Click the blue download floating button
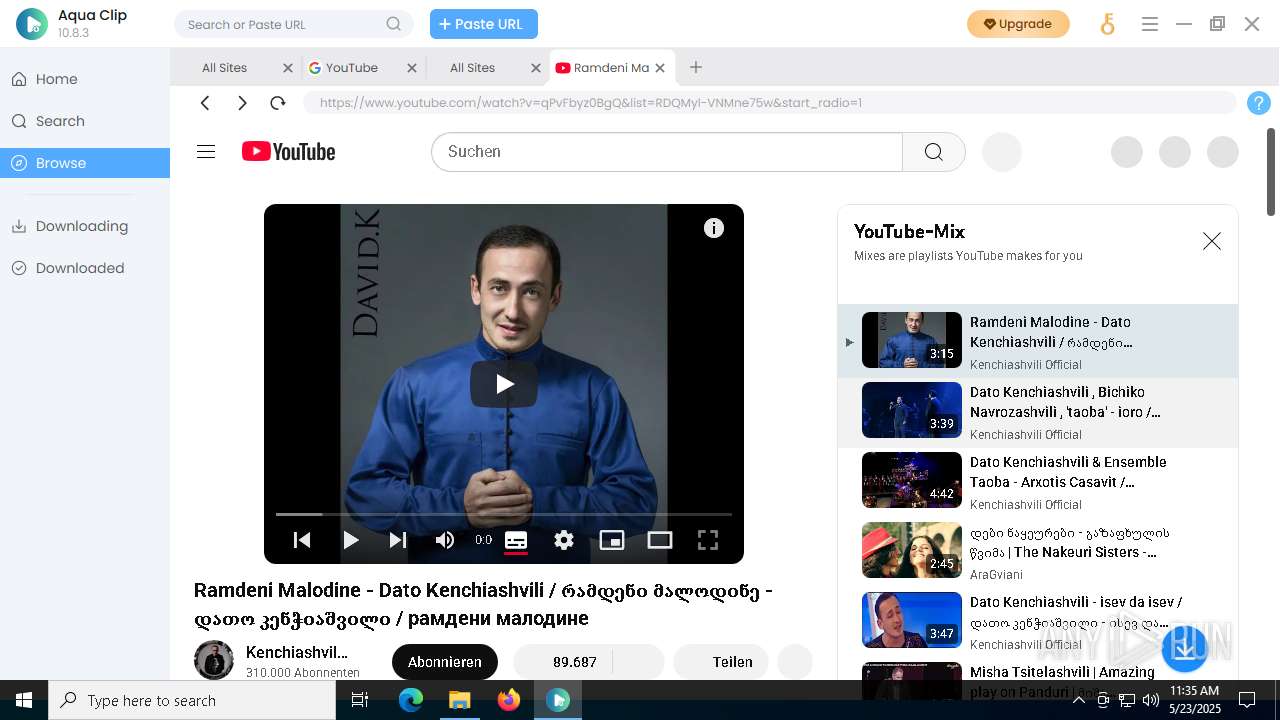The image size is (1280, 720). point(1184,647)
